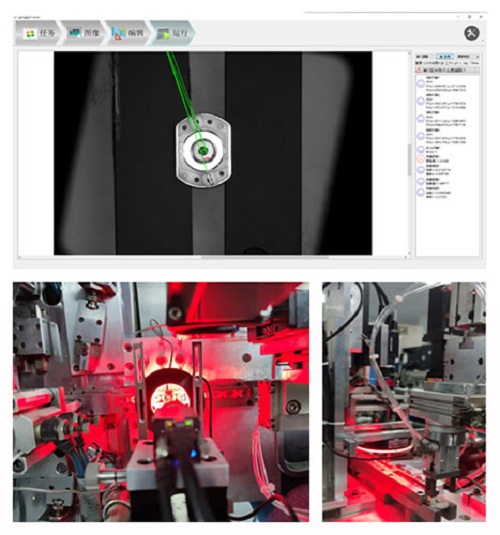The width and height of the screenshot is (500, 535).
Task: Switch to the 图像 (Image) step tab
Action: [x=83, y=33]
